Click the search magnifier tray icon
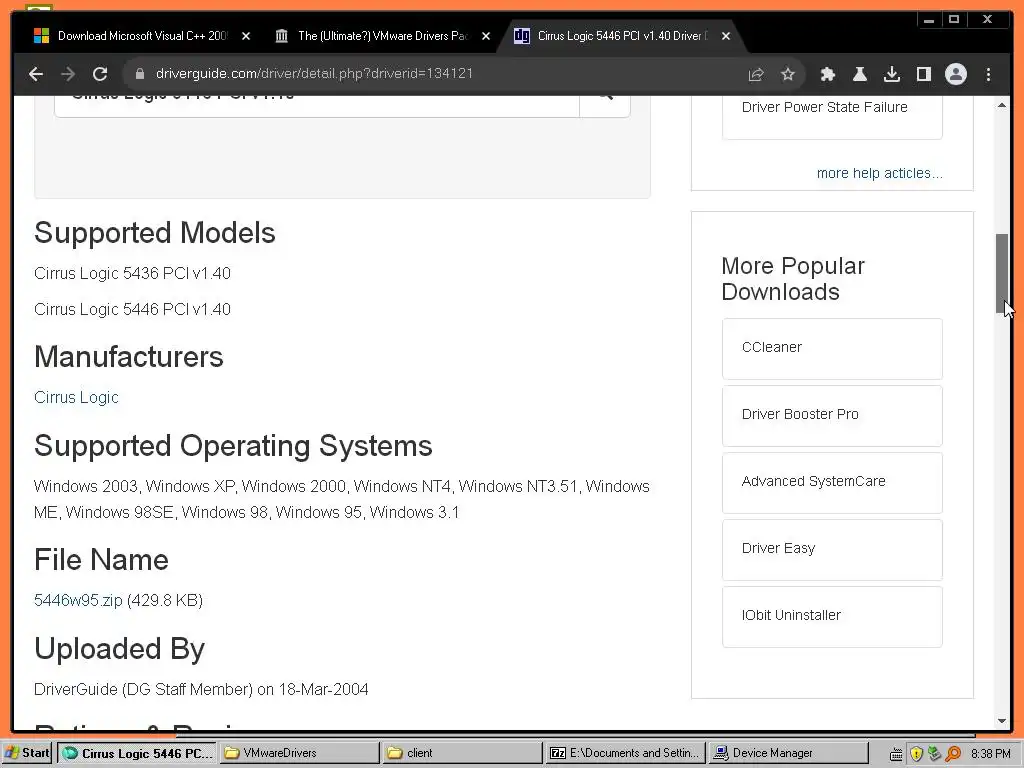Image resolution: width=1024 pixels, height=768 pixels. click(953, 754)
